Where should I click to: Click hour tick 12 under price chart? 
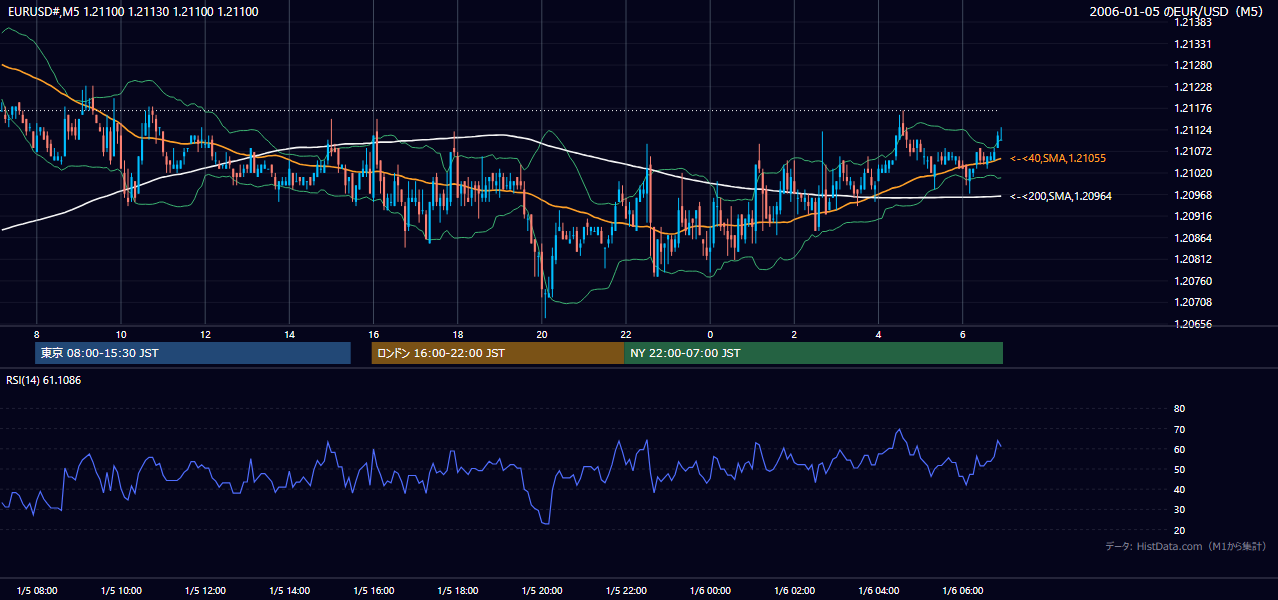(x=205, y=334)
